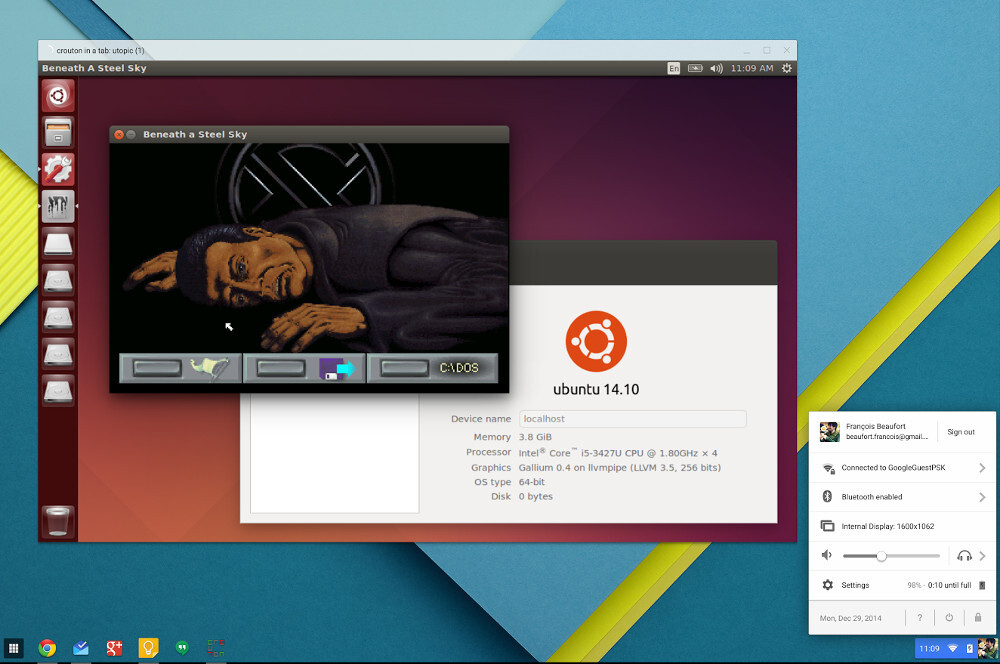Open Google Keep from the shelf
The image size is (1000, 664).
click(148, 648)
